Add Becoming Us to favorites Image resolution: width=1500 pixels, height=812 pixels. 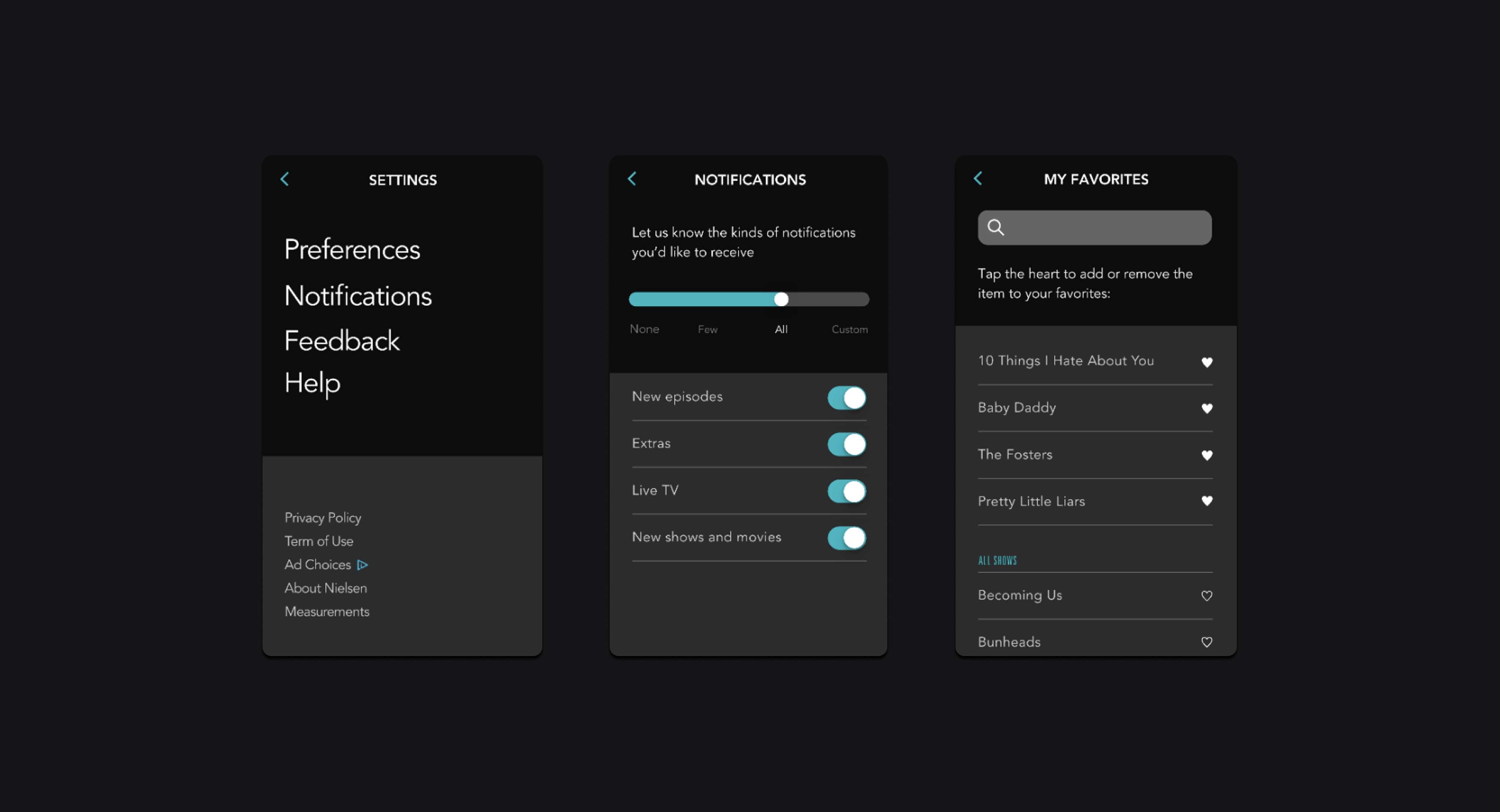[x=1206, y=595]
